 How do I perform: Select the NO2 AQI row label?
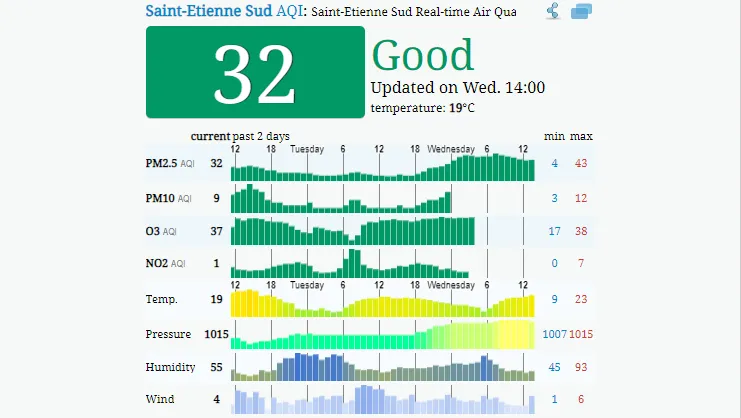[165, 263]
